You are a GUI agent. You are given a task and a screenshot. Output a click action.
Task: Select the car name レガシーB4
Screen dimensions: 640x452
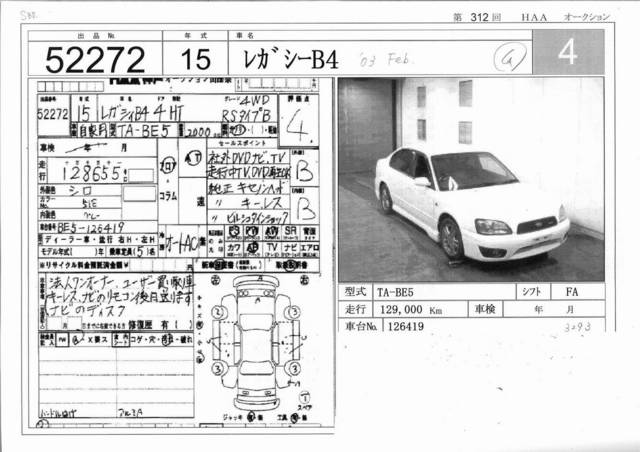291,60
